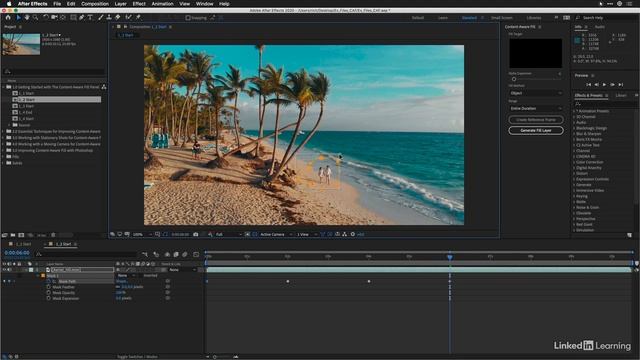
Task: Click the trash delete icon in Project panel
Action: click(x=53, y=235)
